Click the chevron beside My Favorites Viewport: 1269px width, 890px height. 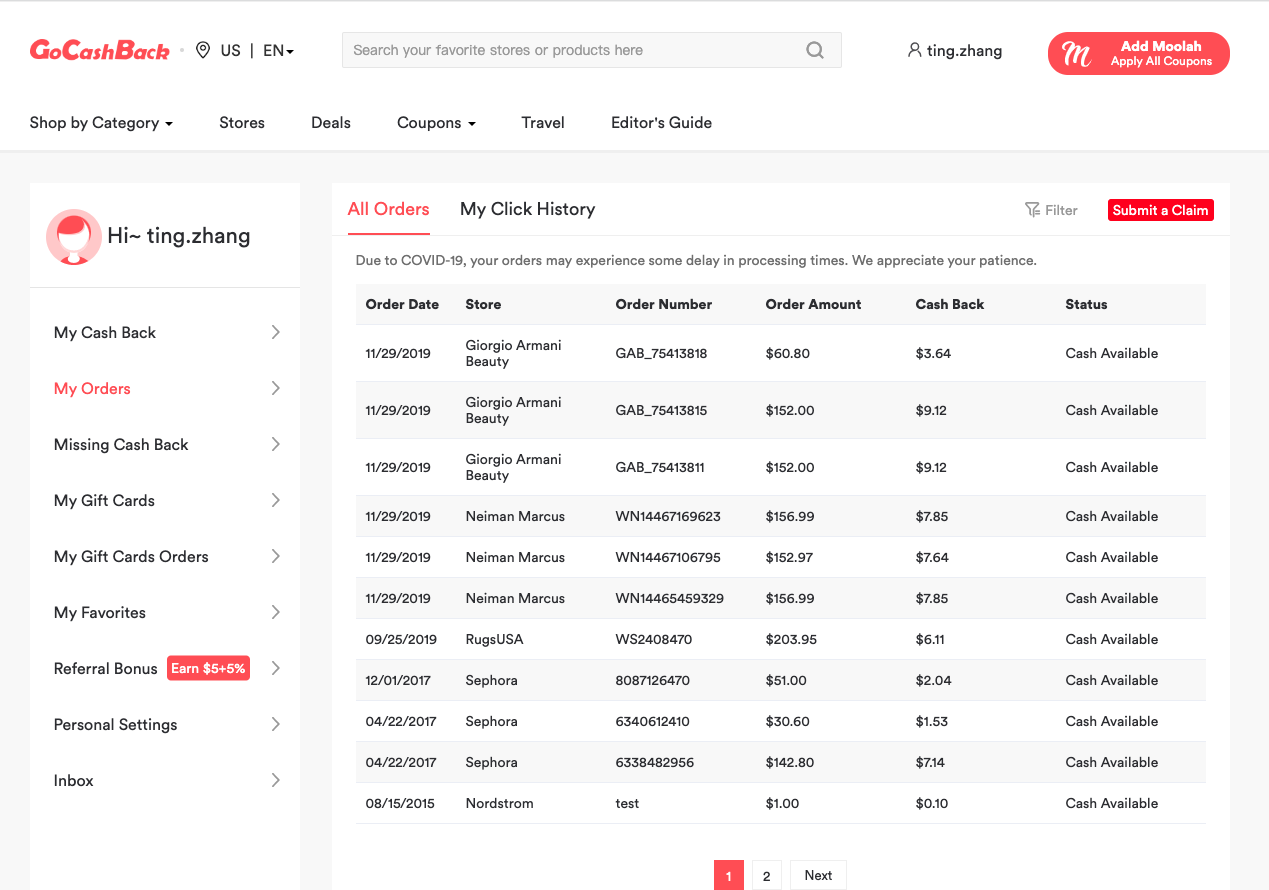276,612
